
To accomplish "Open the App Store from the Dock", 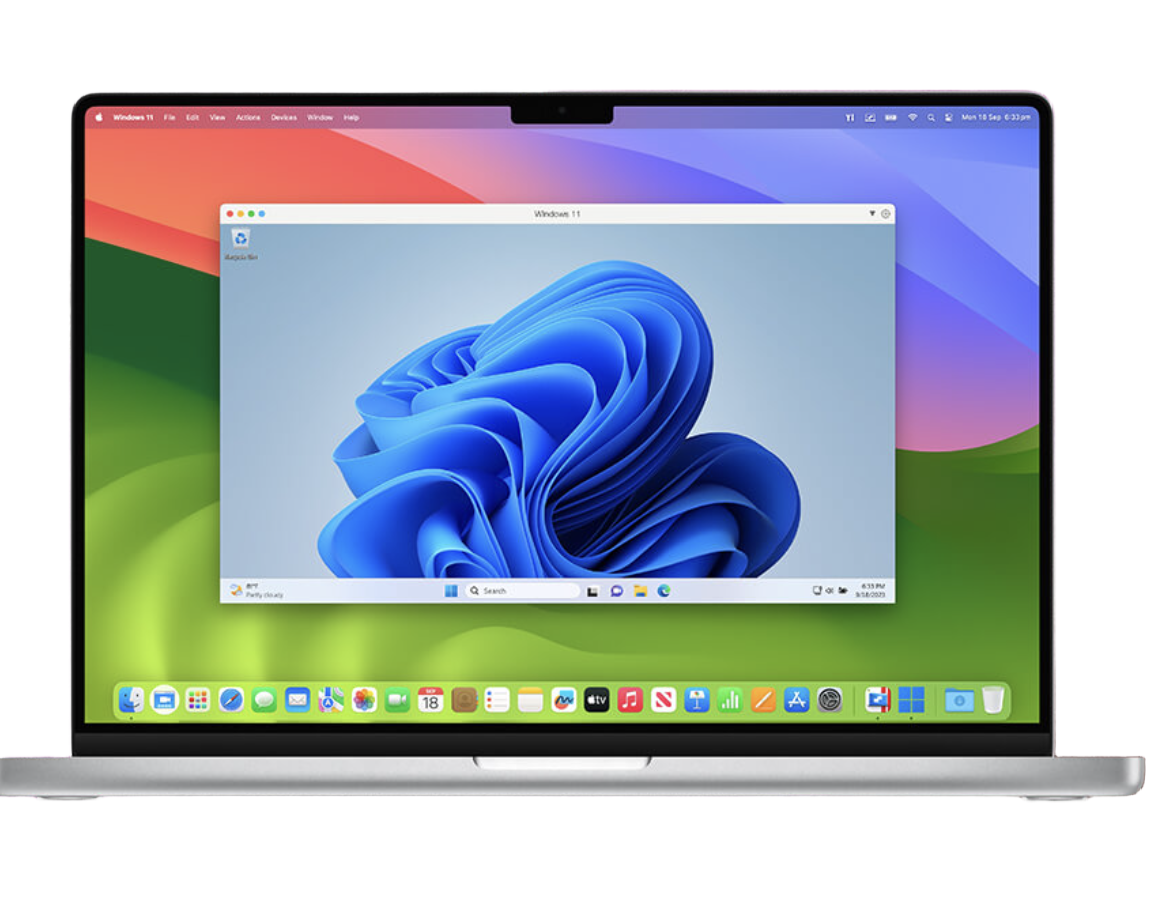I will pyautogui.click(x=796, y=700).
